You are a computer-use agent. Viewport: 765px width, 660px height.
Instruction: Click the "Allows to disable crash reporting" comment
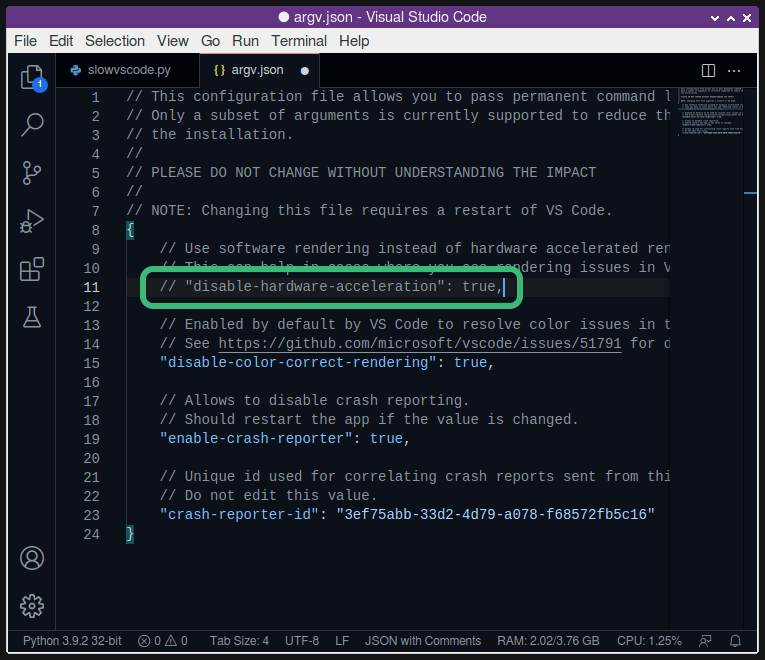click(x=314, y=400)
